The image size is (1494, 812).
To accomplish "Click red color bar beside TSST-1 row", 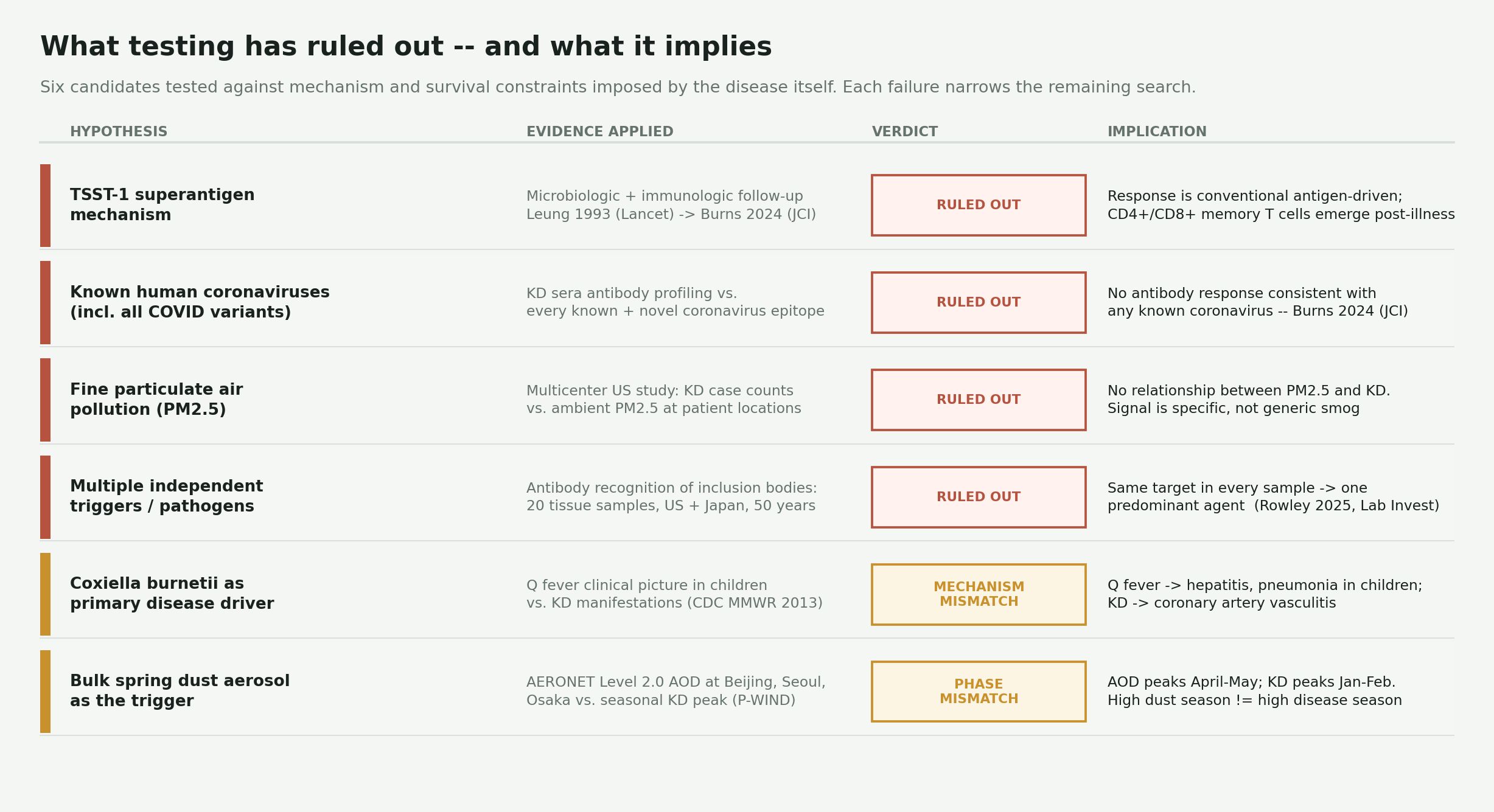I will point(45,205).
